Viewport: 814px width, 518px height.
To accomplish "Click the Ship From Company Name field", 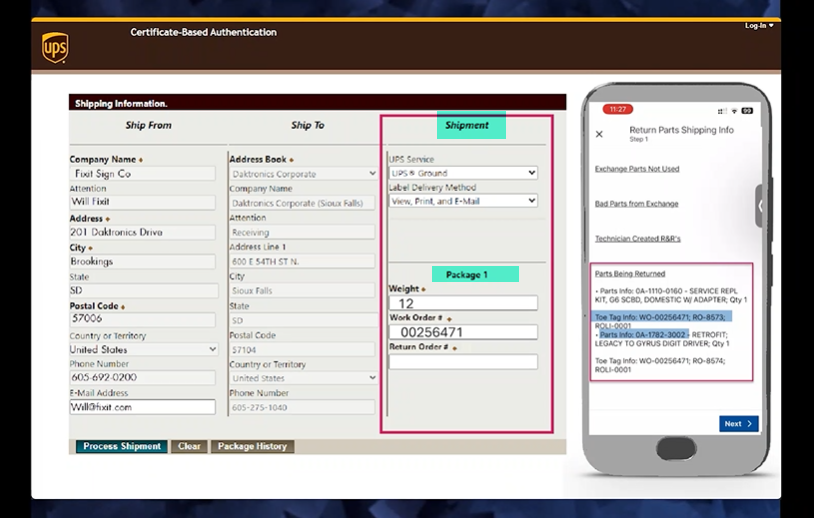I will 143,174.
